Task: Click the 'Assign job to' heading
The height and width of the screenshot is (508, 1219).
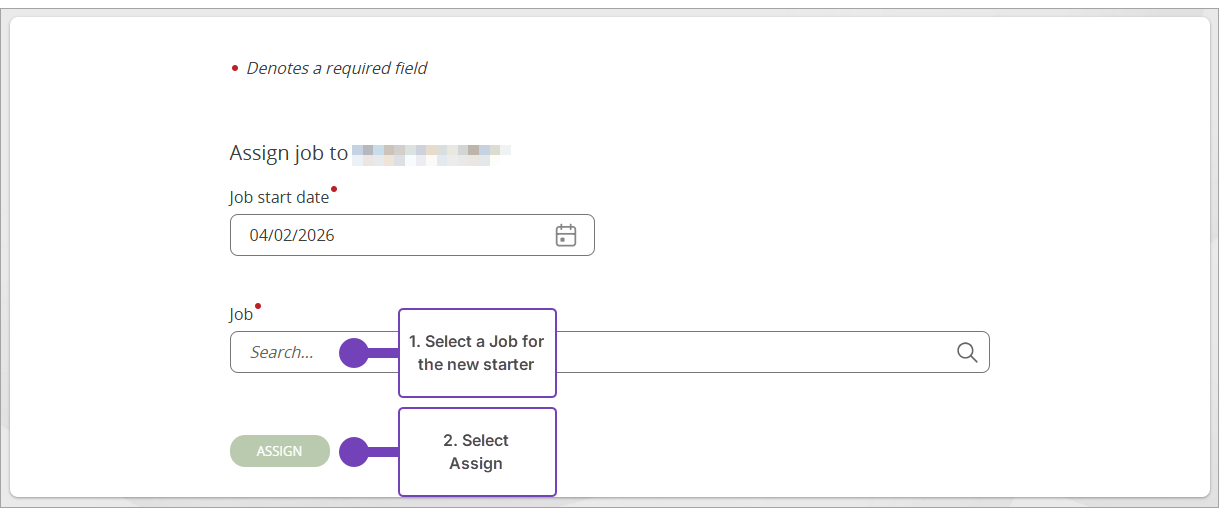Action: coord(289,153)
